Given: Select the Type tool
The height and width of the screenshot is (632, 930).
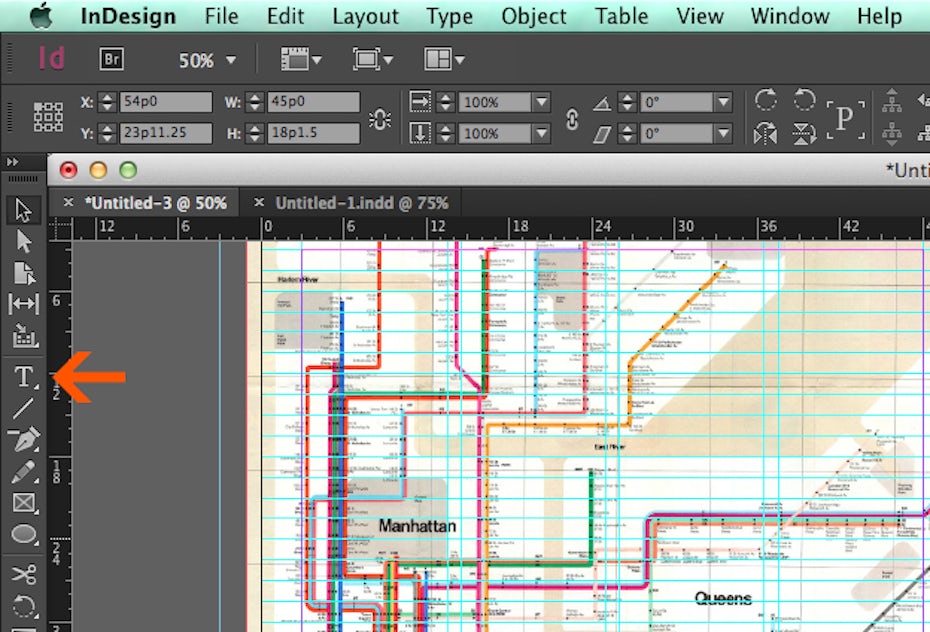Looking at the screenshot, I should pos(24,377).
